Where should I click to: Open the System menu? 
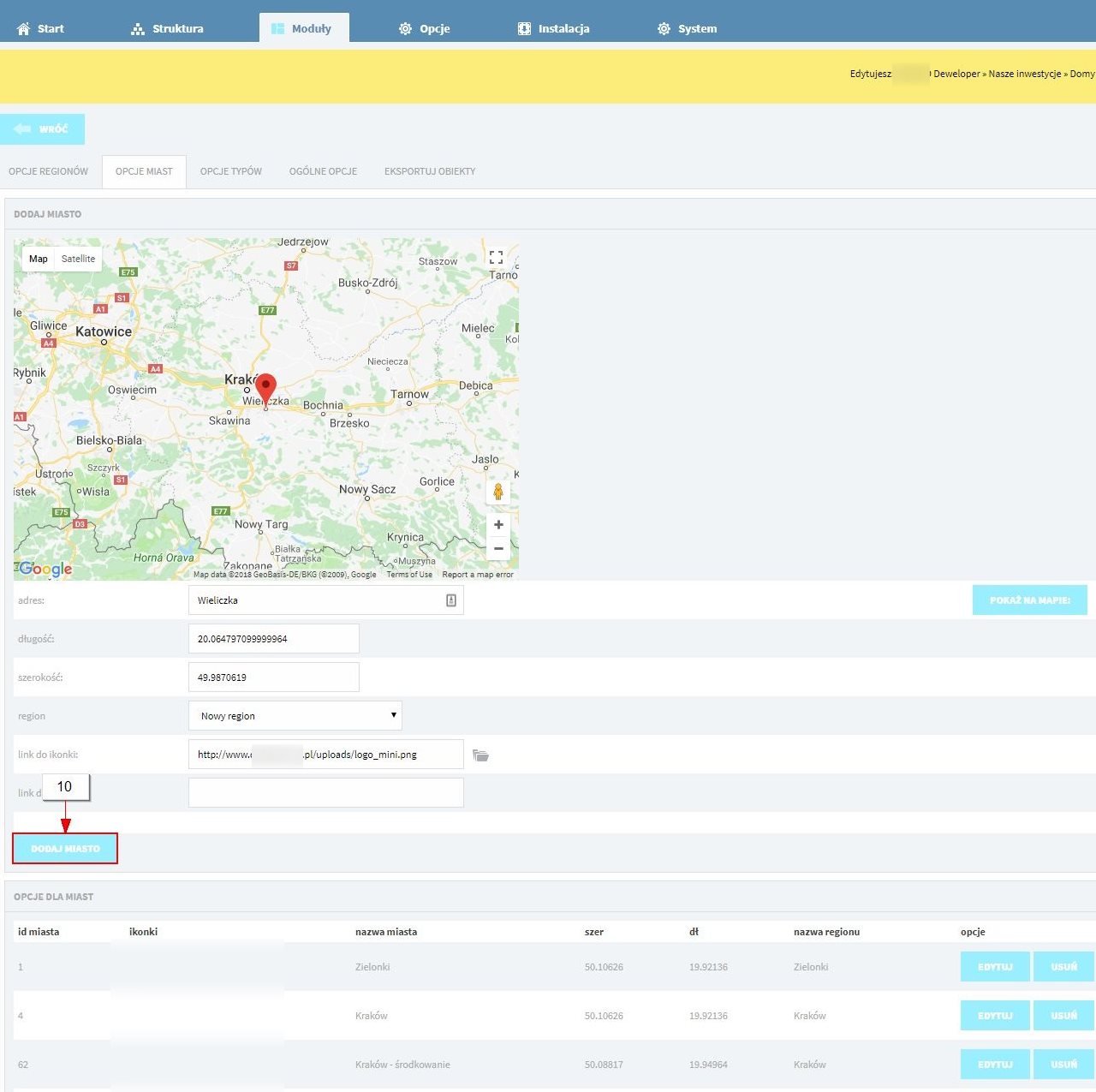(x=688, y=29)
